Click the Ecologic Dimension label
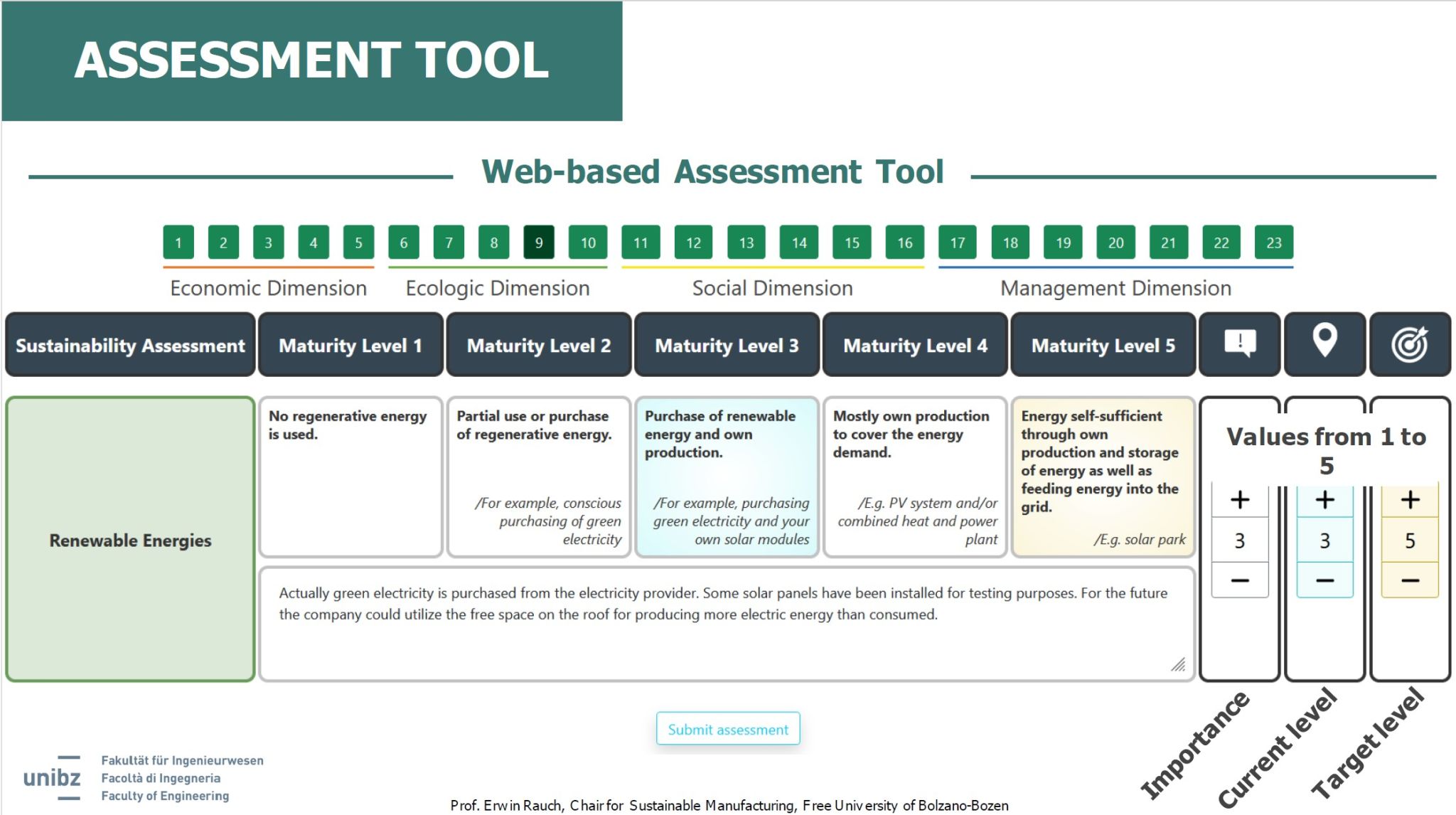 498,288
